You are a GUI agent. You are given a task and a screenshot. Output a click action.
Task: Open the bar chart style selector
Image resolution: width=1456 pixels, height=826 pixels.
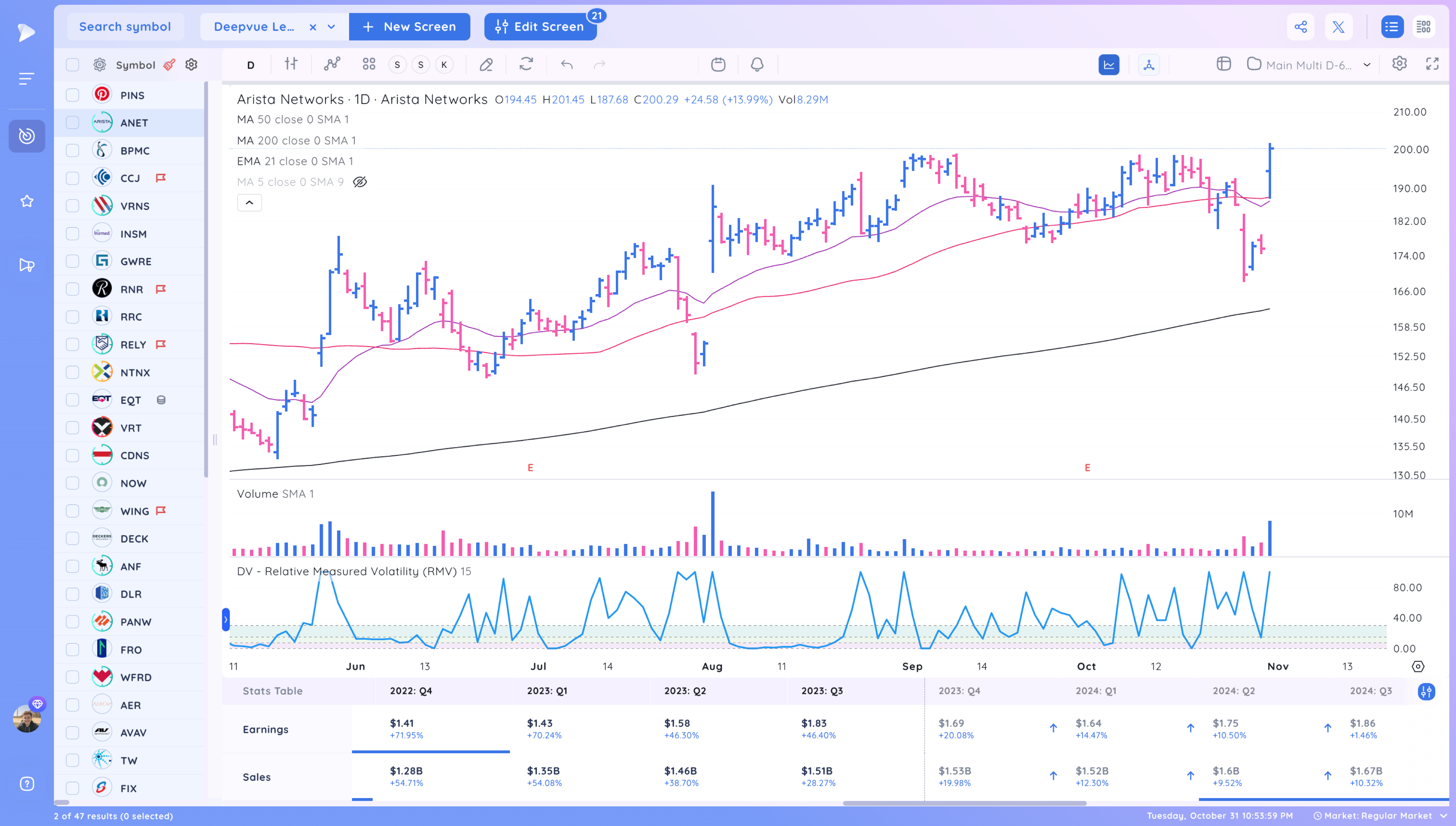(291, 64)
